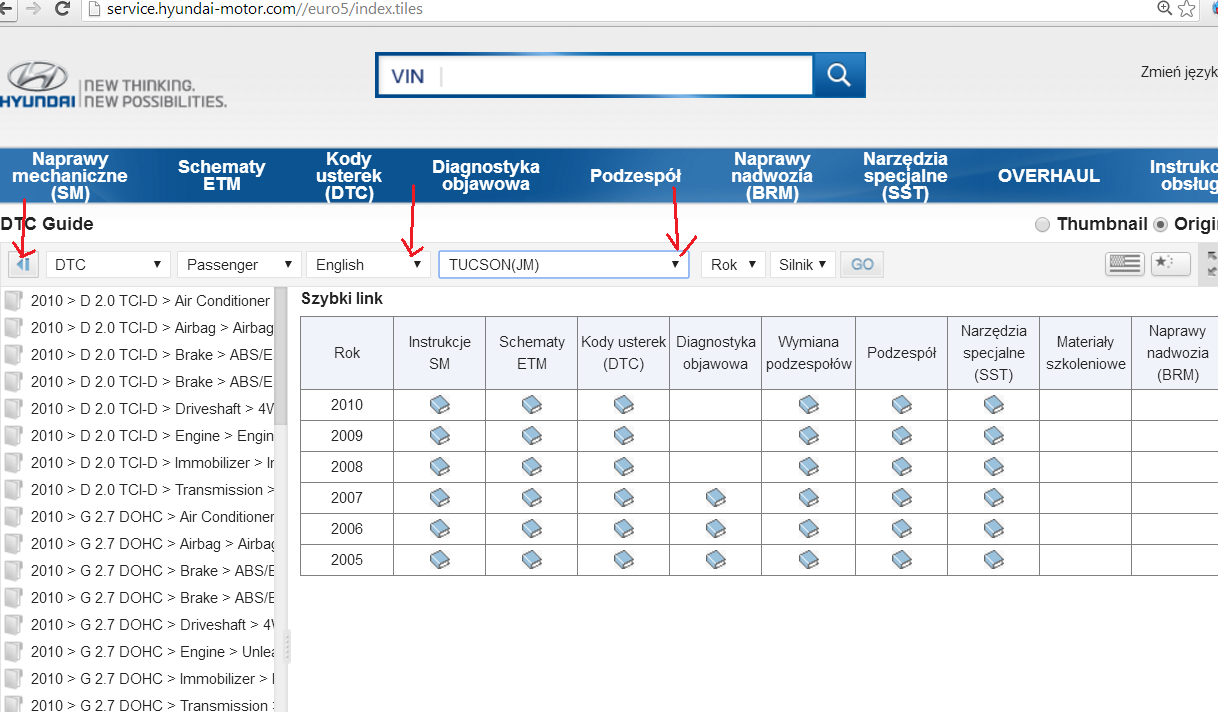Open Kody usterek (DTC) in the blue navigation bar

point(349,176)
